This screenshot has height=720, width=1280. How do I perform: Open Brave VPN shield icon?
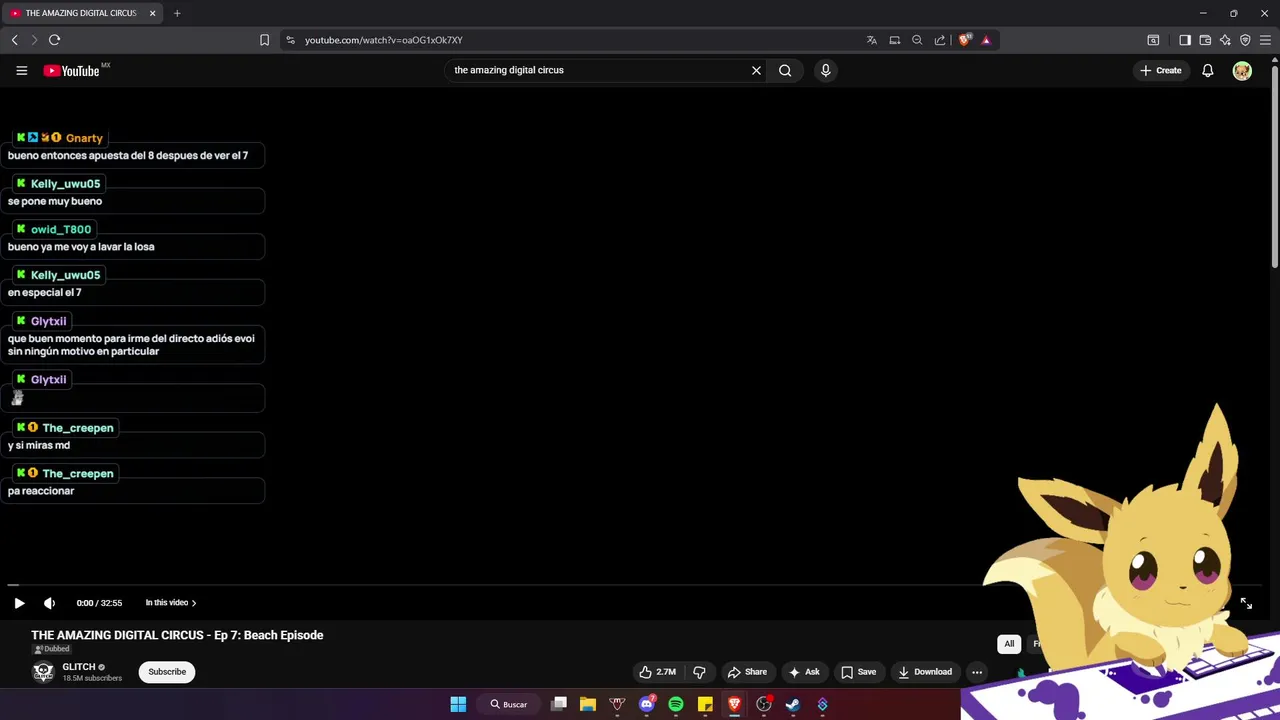(1245, 40)
